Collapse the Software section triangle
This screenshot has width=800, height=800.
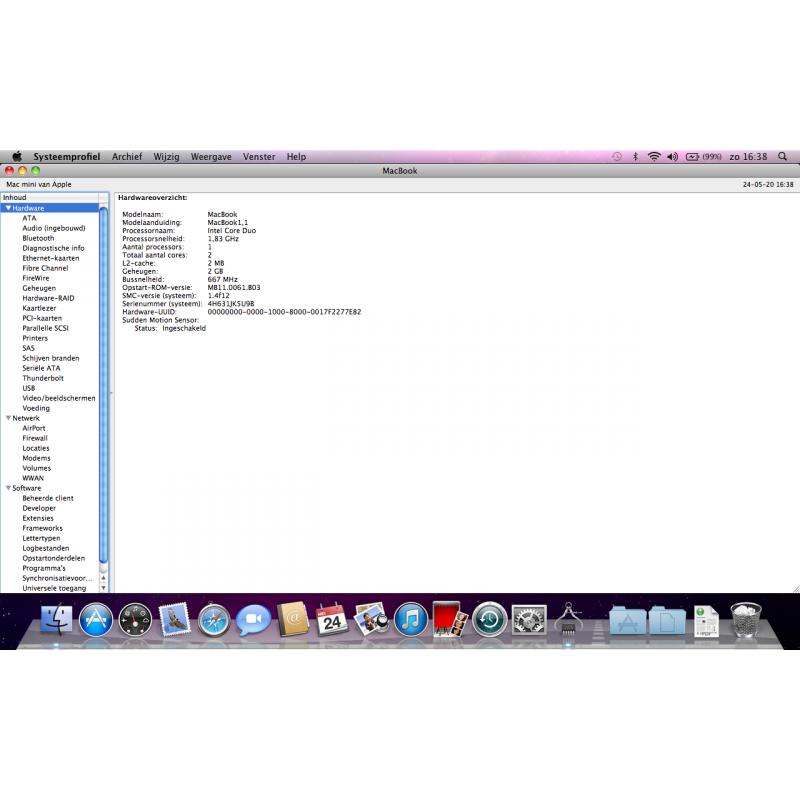click(8, 488)
